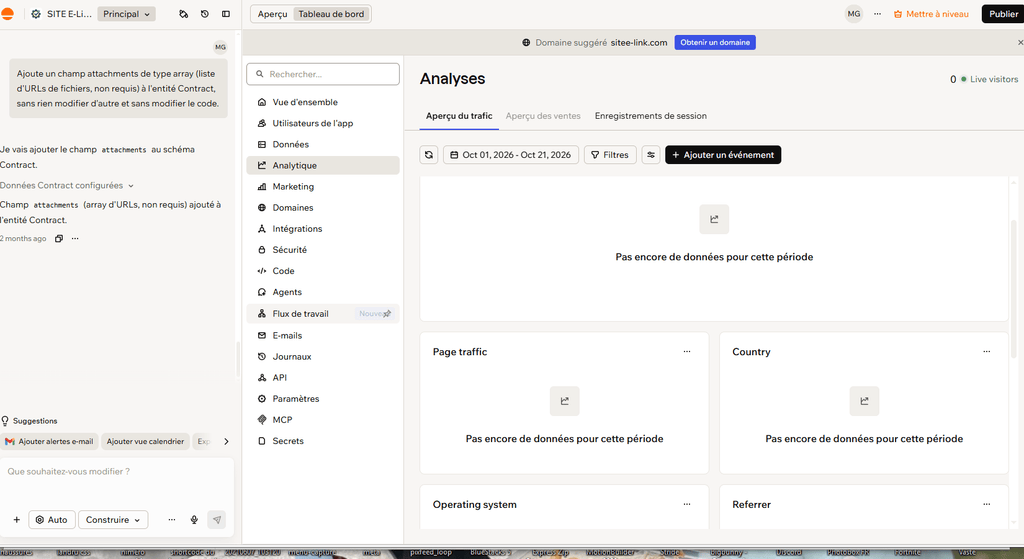Viewport: 1024px width, 559px height.
Task: Dismiss the suggested domain banner
Action: pyautogui.click(x=1020, y=42)
